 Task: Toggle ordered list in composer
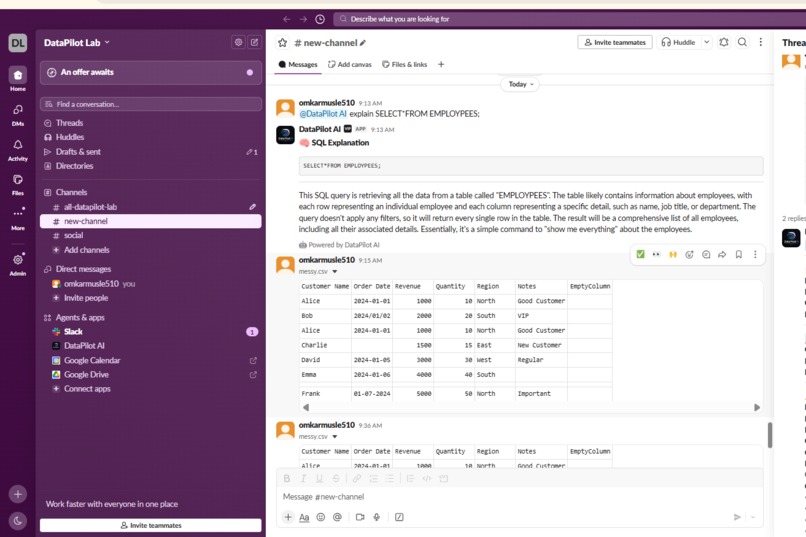pyautogui.click(x=373, y=478)
